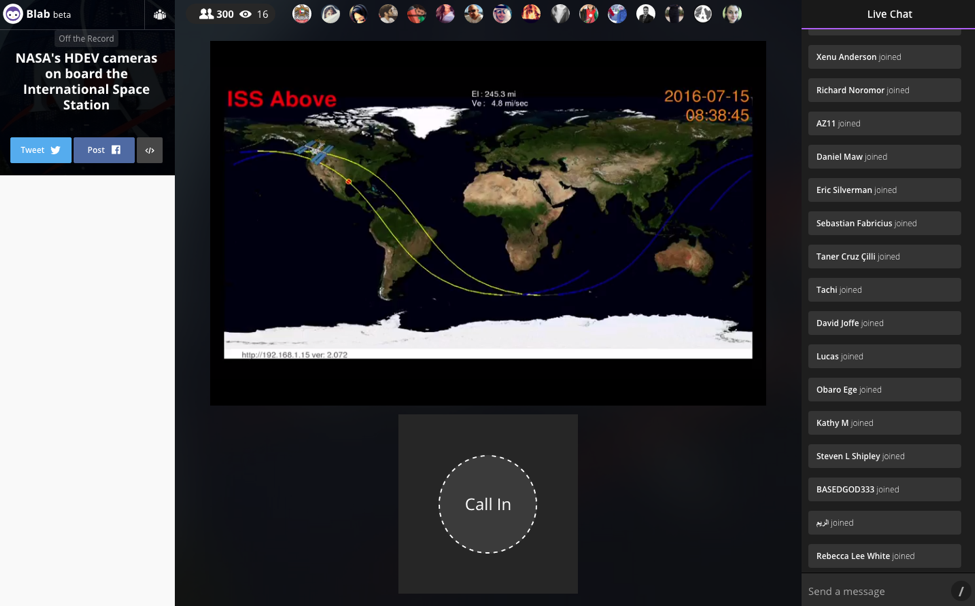The height and width of the screenshot is (606, 975).
Task: Share the stream with the Tweet button
Action: 40,150
